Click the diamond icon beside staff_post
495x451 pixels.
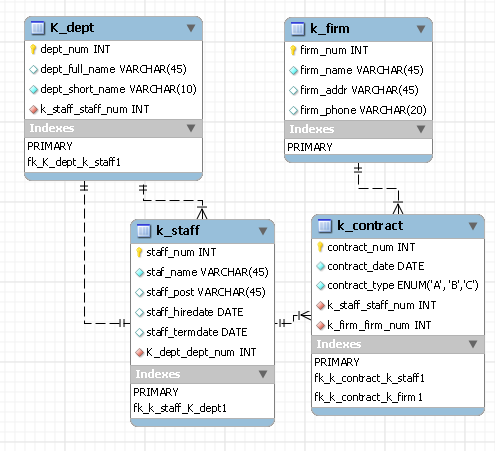(x=139, y=292)
